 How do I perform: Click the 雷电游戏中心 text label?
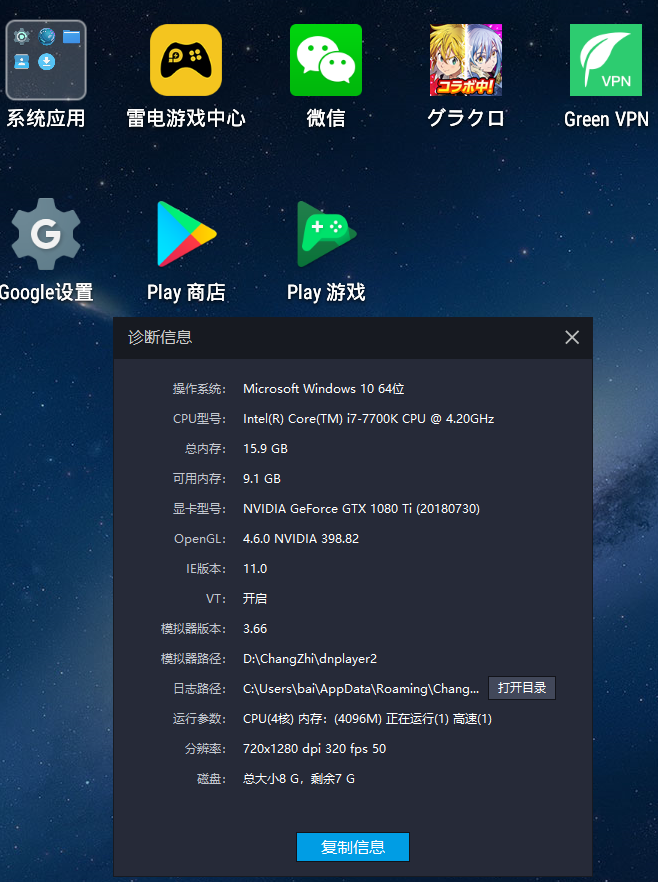tap(186, 119)
